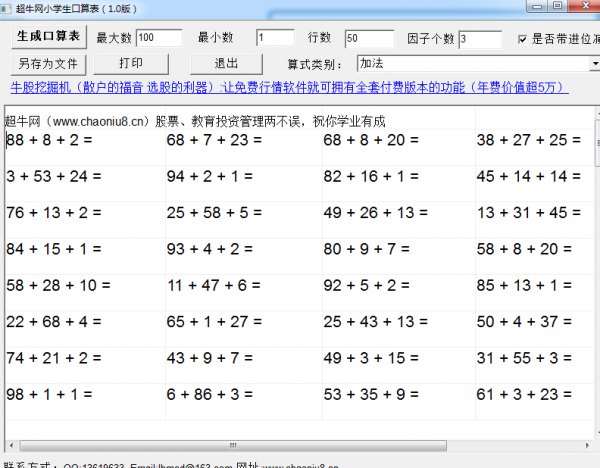
Task: Open the 算式类别 dropdown showing 加法
Action: pyautogui.click(x=478, y=64)
